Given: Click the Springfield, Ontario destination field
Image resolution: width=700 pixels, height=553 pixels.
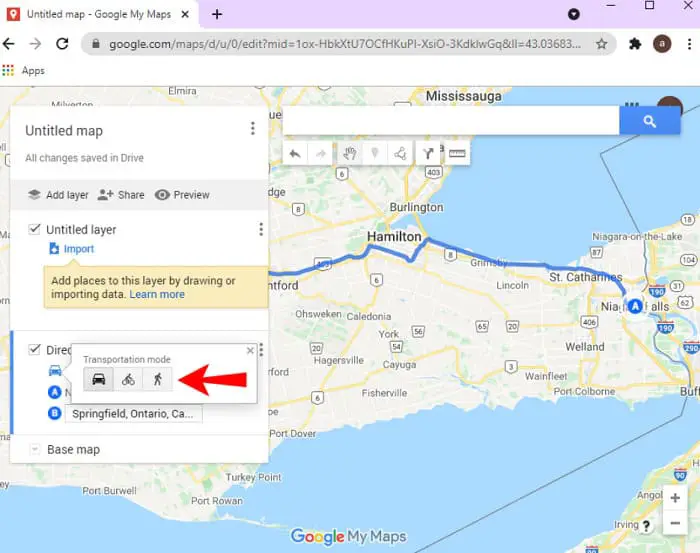Looking at the screenshot, I should click(133, 414).
